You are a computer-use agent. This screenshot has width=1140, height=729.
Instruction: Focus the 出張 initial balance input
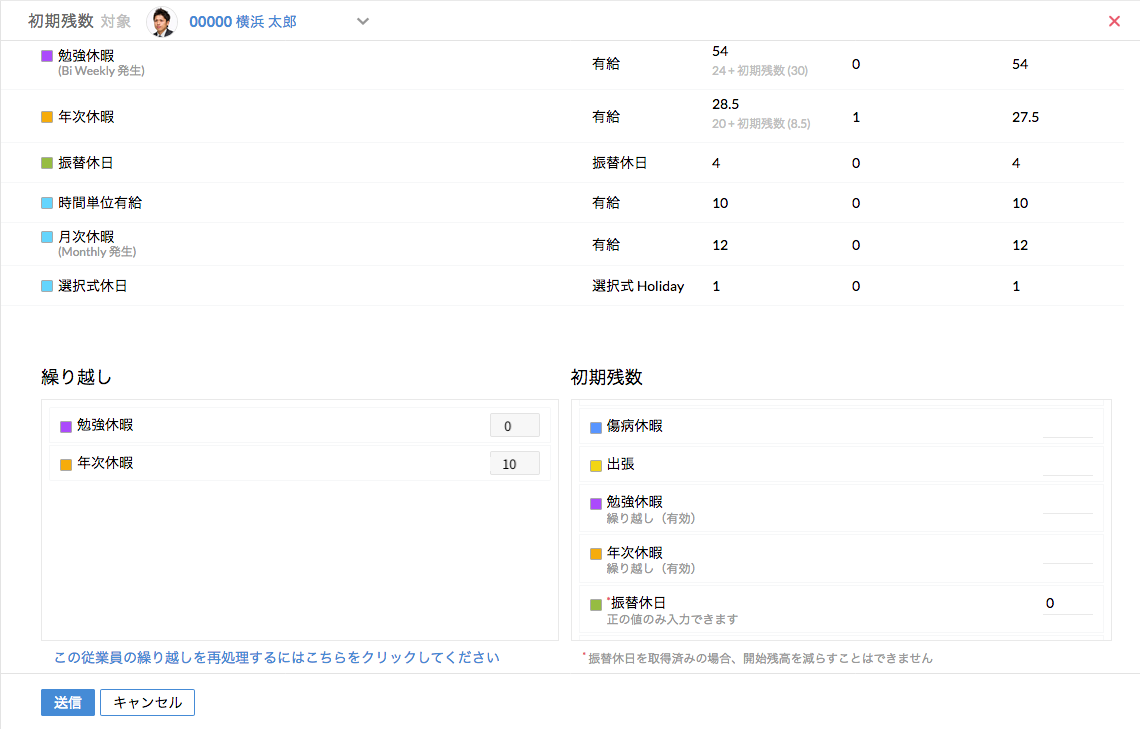coord(1067,465)
